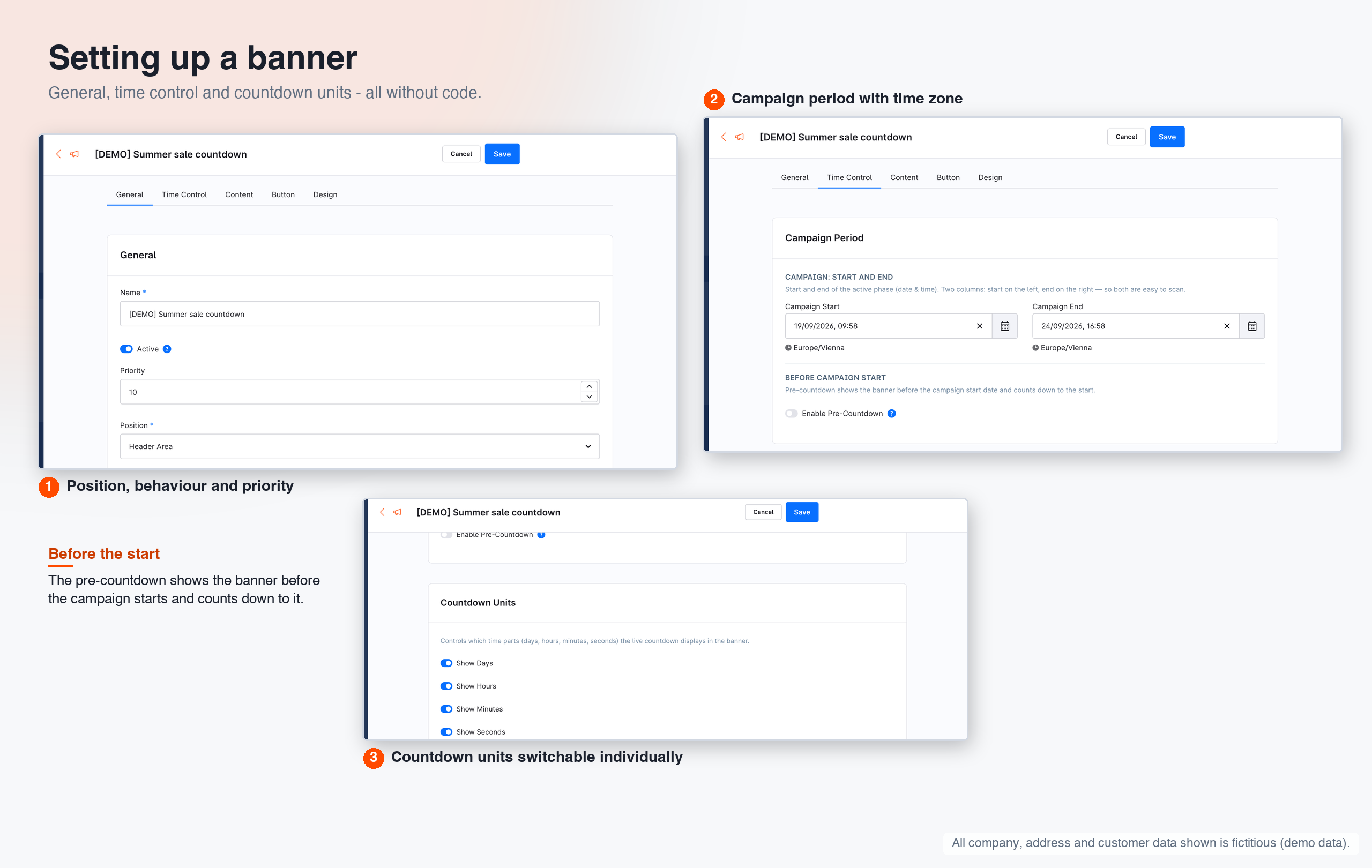Click megaphone icon in Campaign Period panel
The height and width of the screenshot is (868, 1372).
740,137
